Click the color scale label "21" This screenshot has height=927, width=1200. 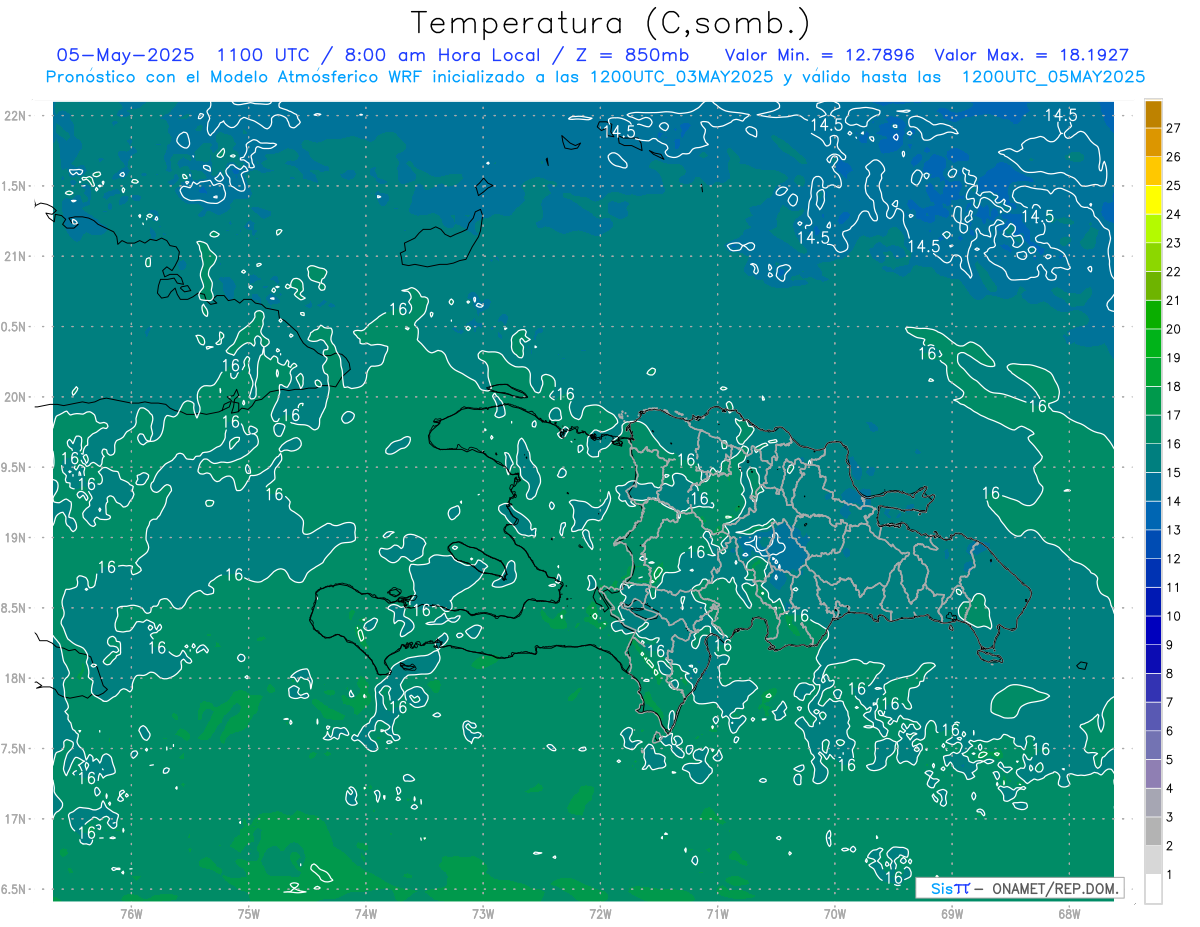point(1174,301)
